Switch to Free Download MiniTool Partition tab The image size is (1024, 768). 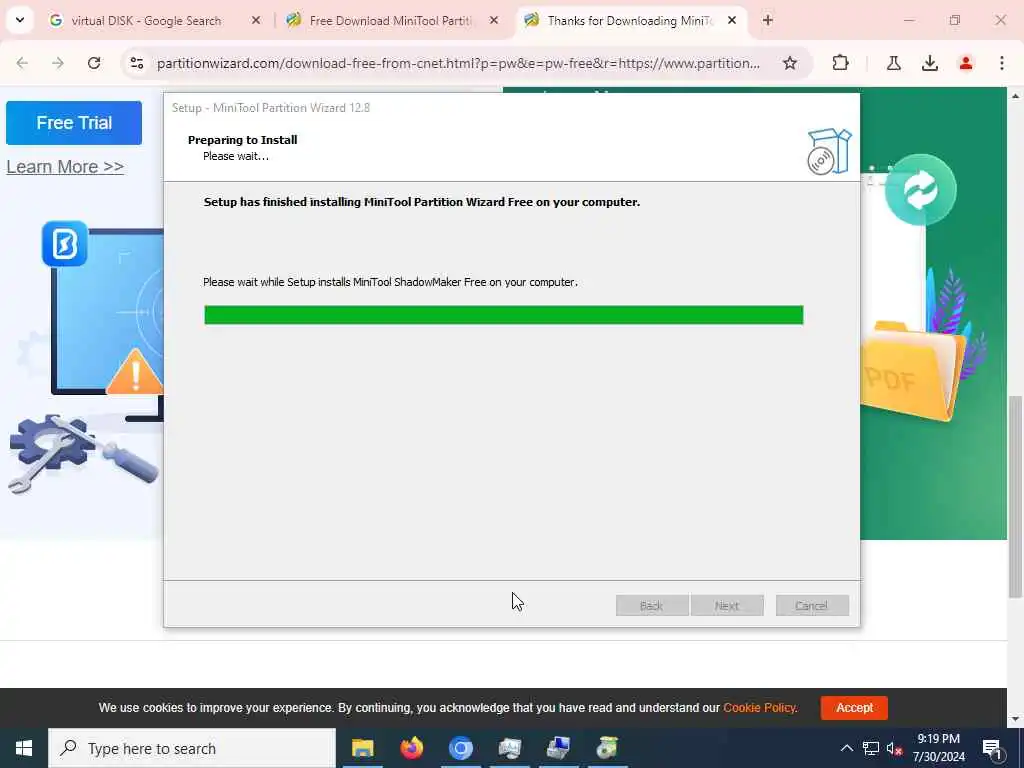[392, 21]
